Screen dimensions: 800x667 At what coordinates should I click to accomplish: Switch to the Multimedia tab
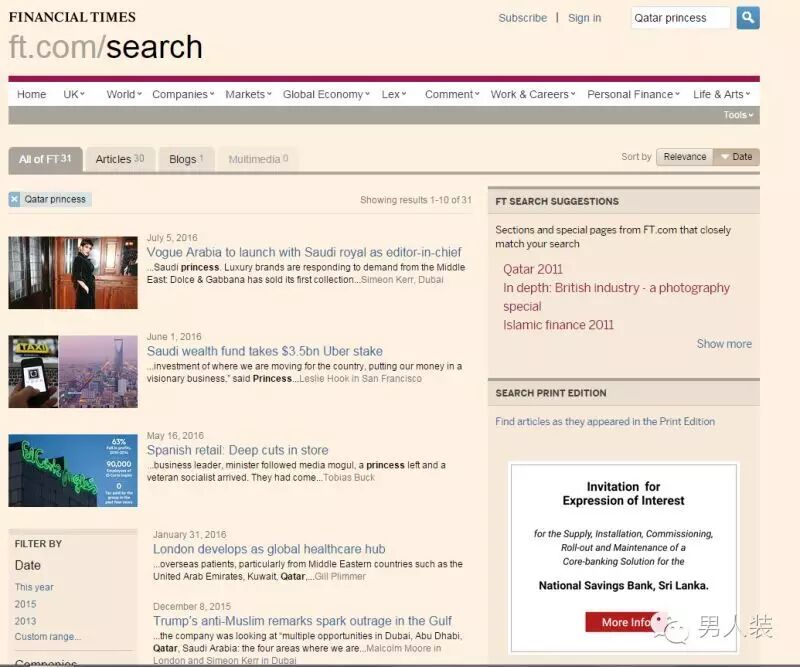click(x=258, y=159)
